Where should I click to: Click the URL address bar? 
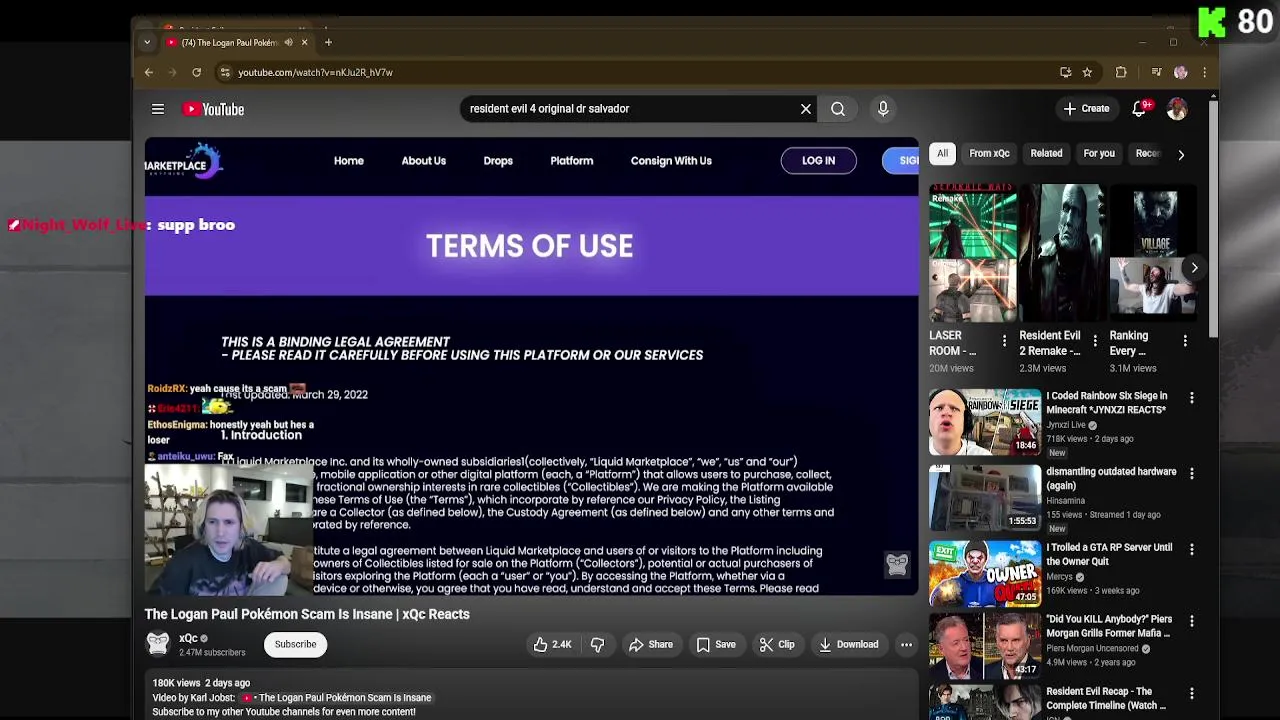(640, 72)
